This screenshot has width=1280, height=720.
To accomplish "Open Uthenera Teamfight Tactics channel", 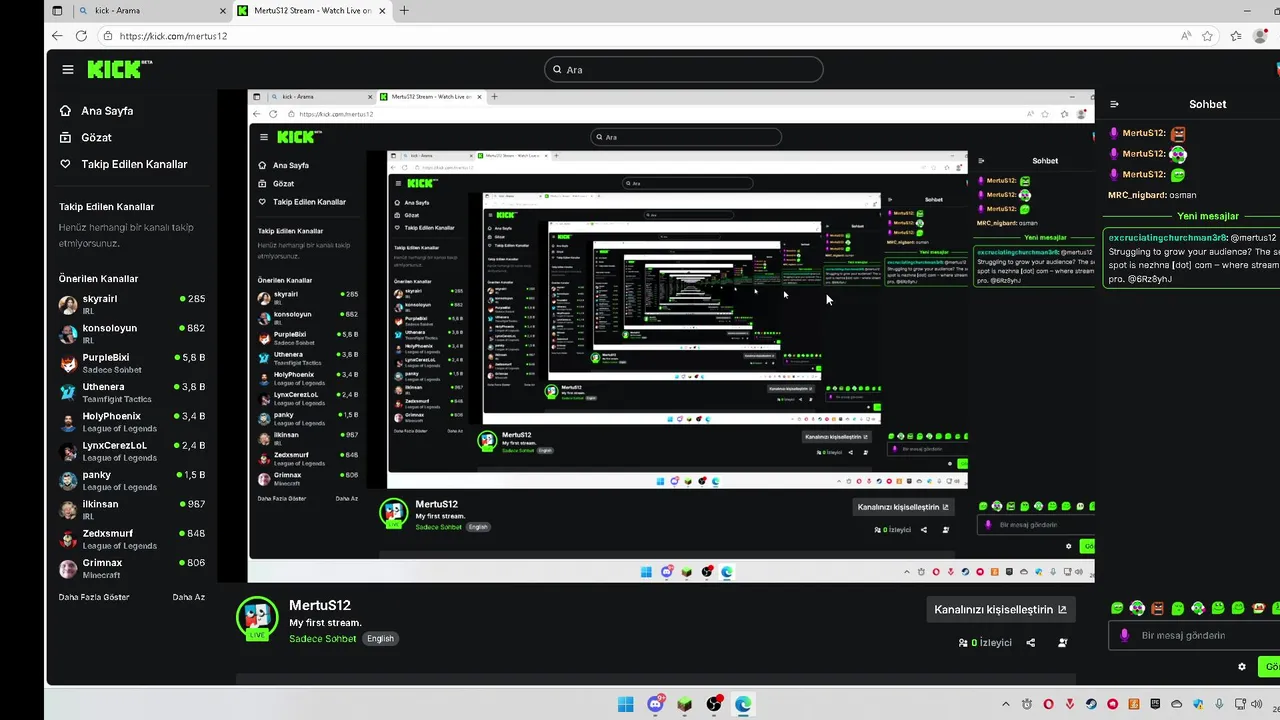I will (x=131, y=392).
